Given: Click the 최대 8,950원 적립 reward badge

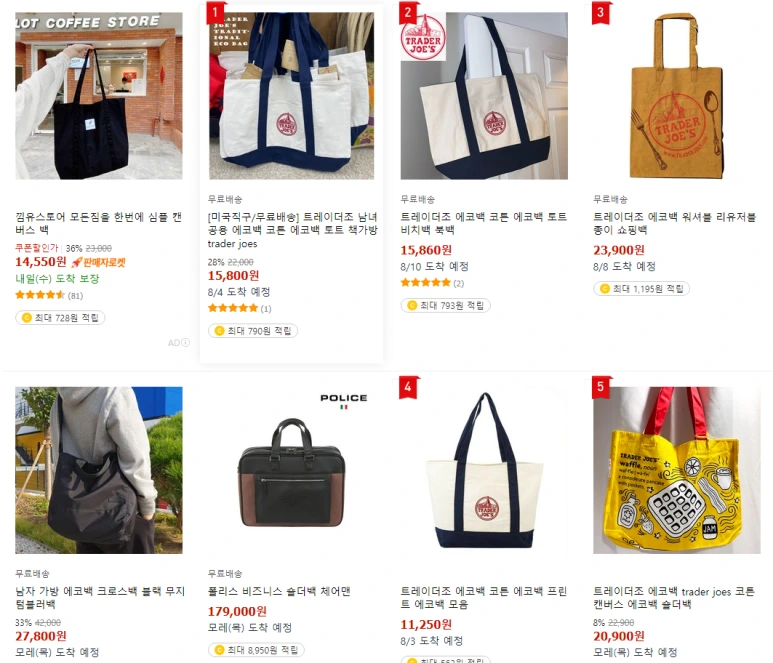Looking at the screenshot, I should tap(256, 650).
